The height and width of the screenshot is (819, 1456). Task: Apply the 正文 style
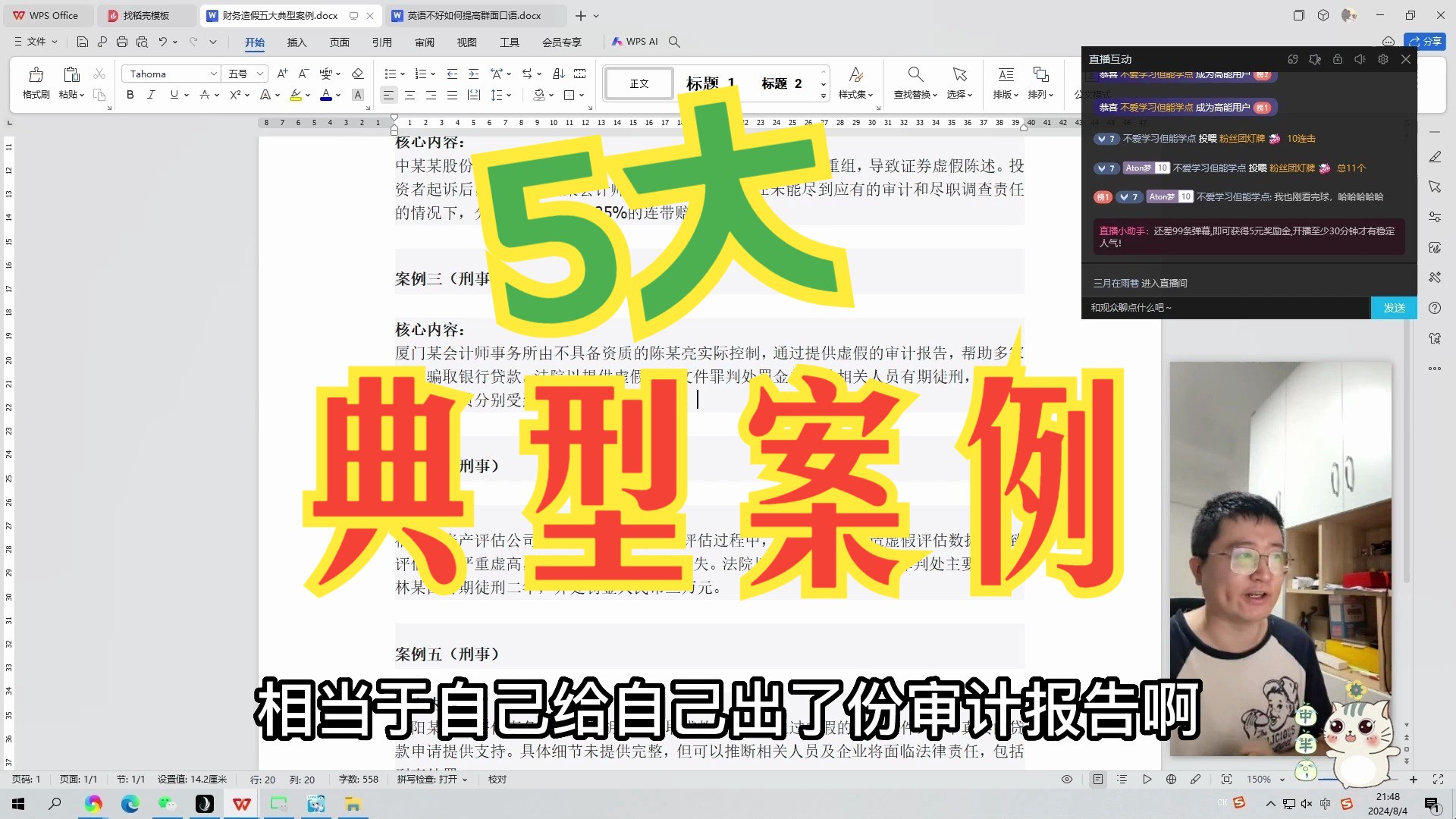pyautogui.click(x=639, y=83)
